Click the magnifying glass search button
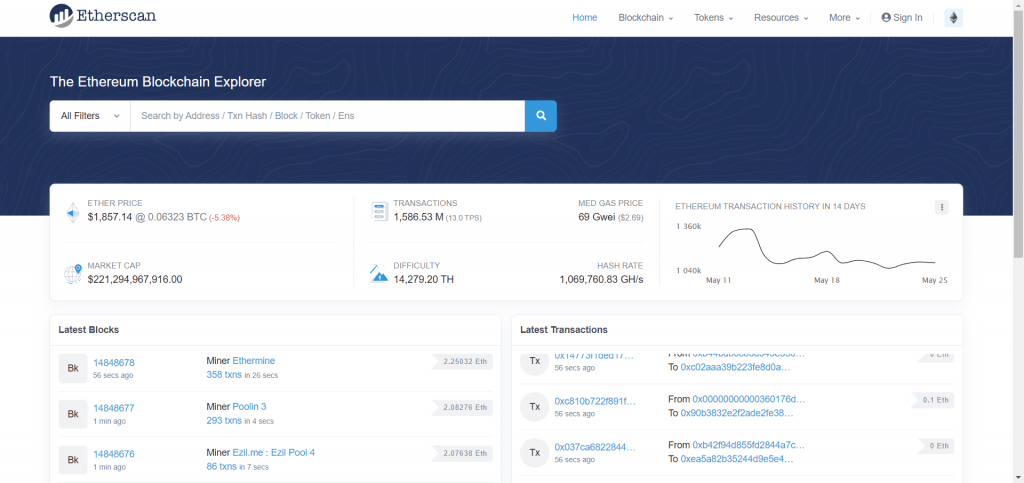 540,116
